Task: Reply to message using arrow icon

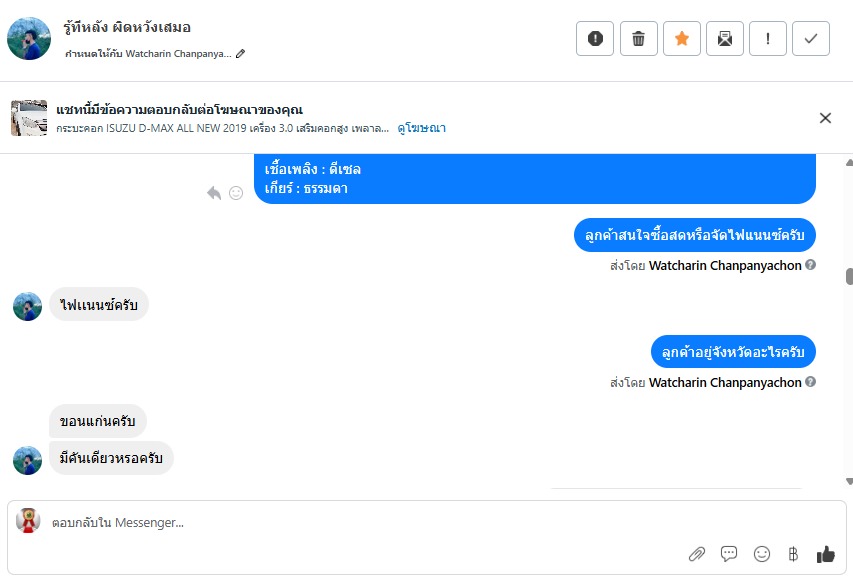Action: point(214,193)
